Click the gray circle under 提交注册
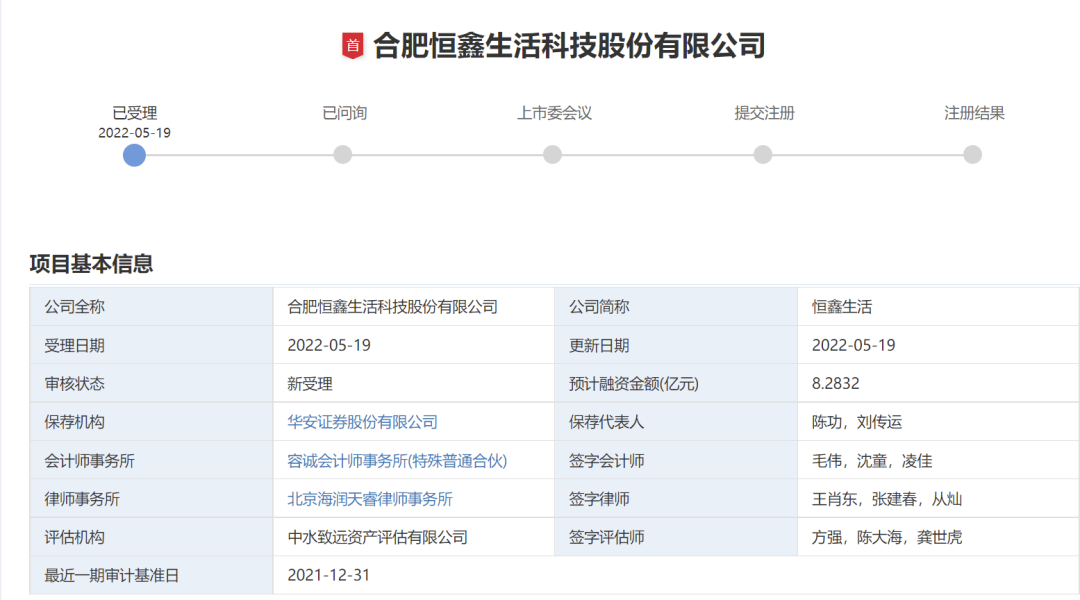This screenshot has height=600, width=1080. coord(762,155)
